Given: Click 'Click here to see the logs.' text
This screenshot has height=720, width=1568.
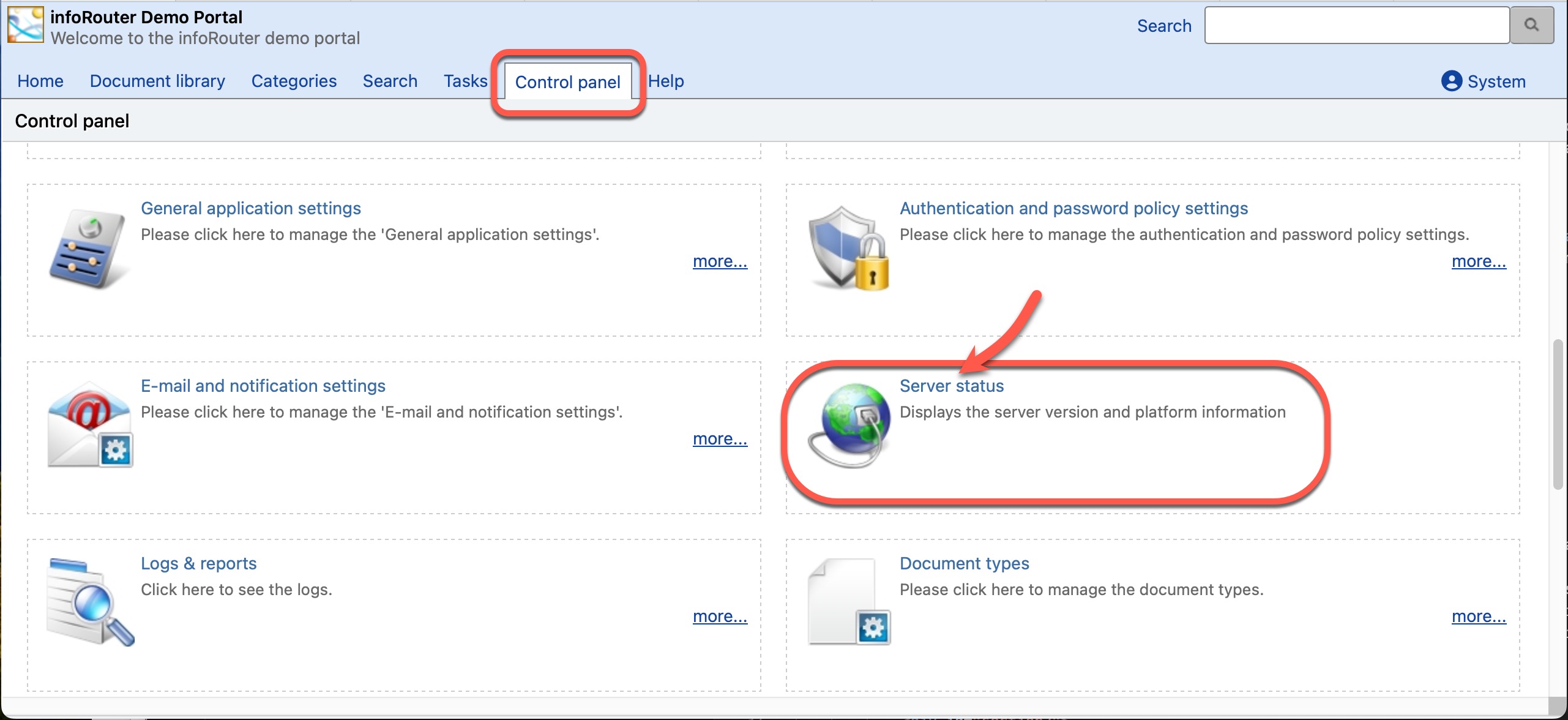Looking at the screenshot, I should coord(236,590).
